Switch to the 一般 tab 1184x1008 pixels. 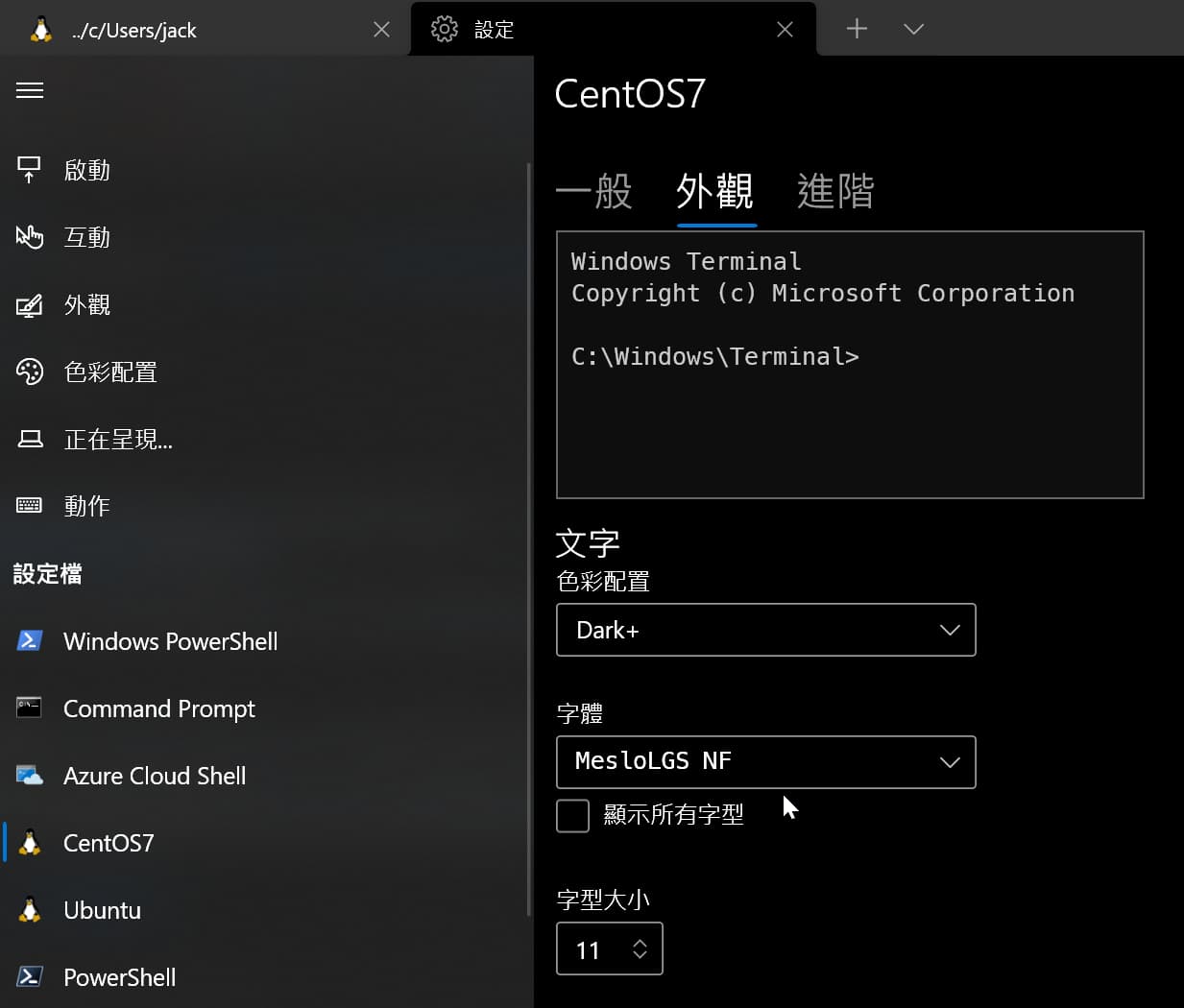594,191
